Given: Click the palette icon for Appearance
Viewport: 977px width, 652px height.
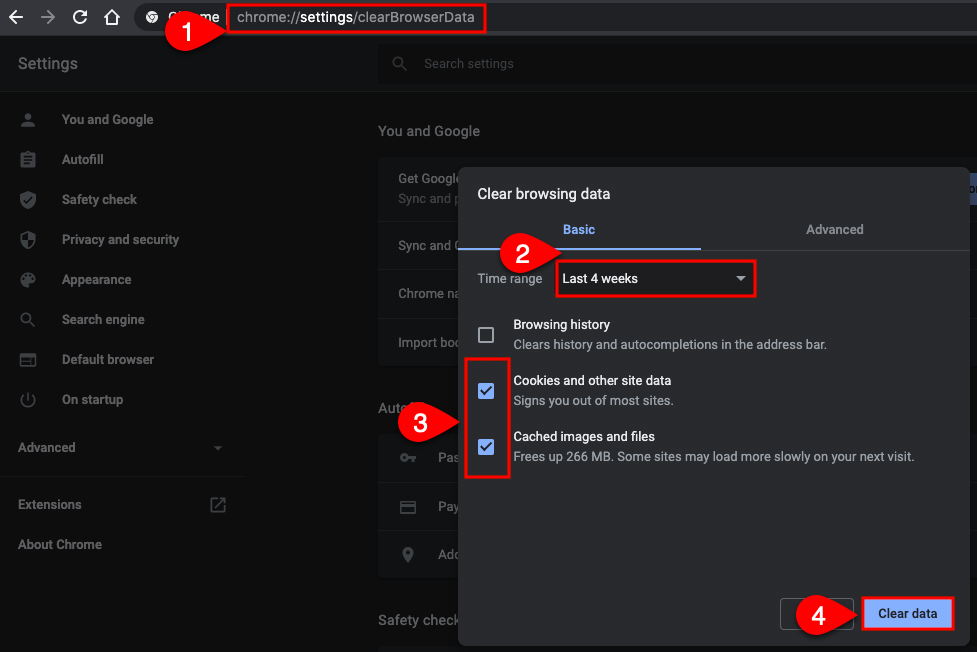Looking at the screenshot, I should click(28, 280).
